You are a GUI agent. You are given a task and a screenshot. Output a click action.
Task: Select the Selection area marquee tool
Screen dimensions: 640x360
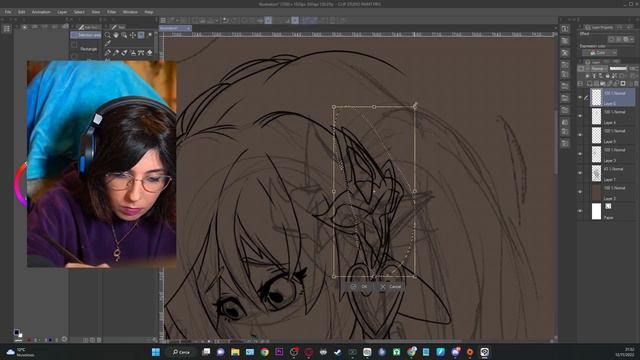(x=141, y=36)
